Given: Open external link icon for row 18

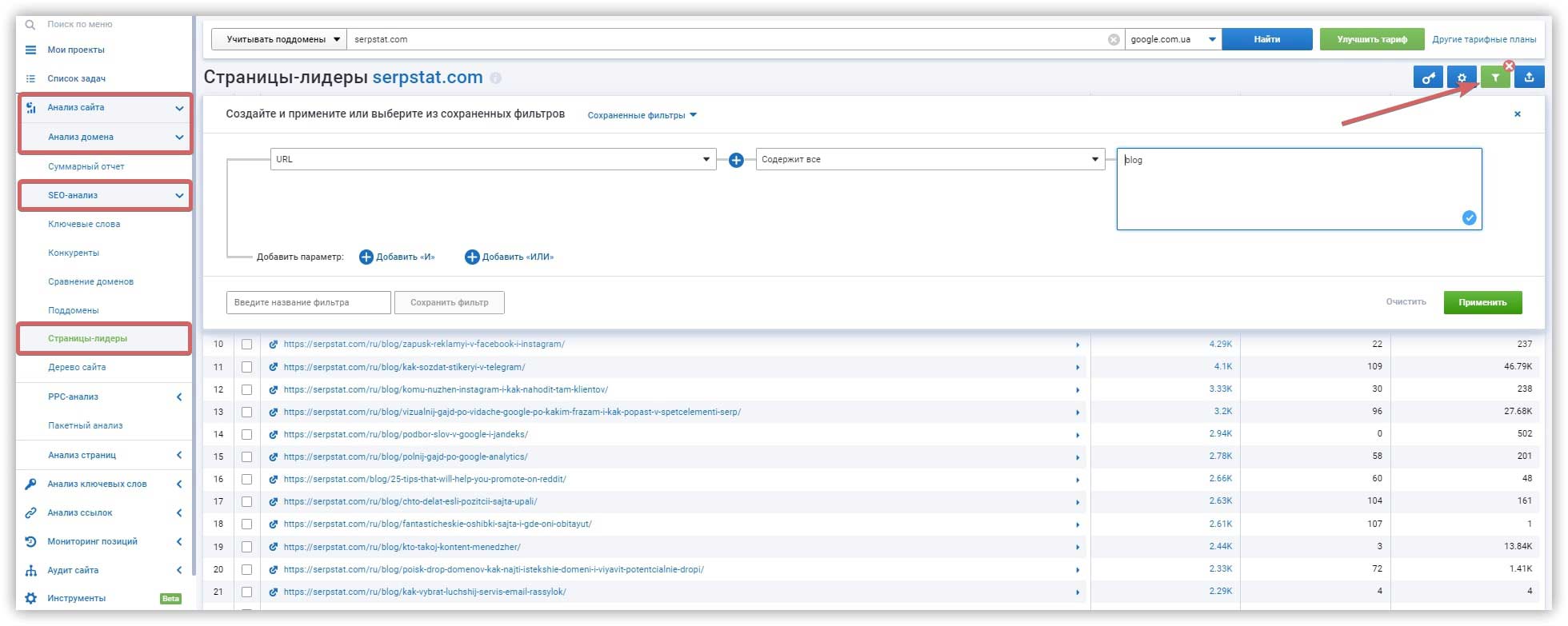Looking at the screenshot, I should [273, 524].
